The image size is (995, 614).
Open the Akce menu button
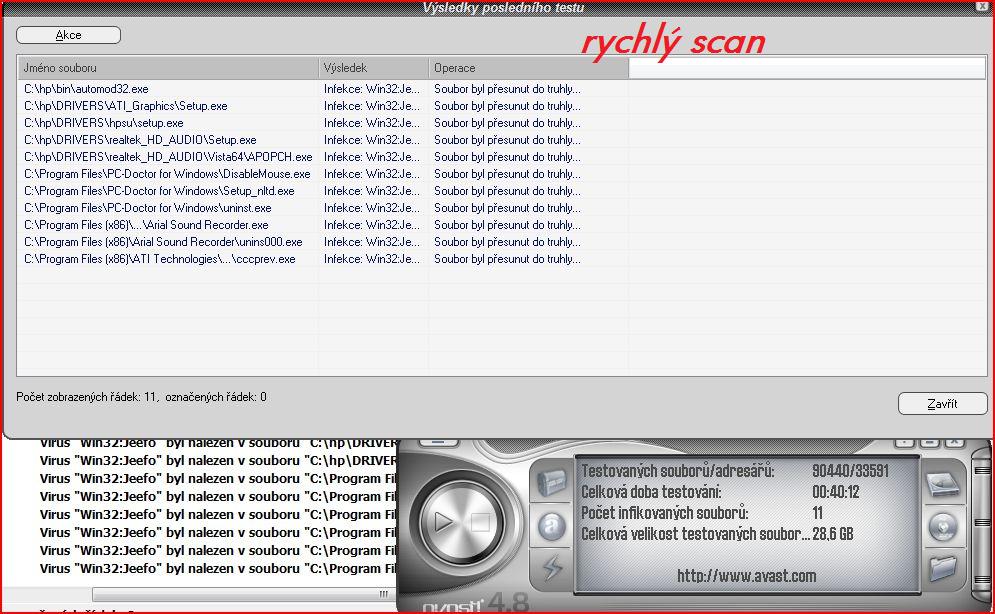68,35
